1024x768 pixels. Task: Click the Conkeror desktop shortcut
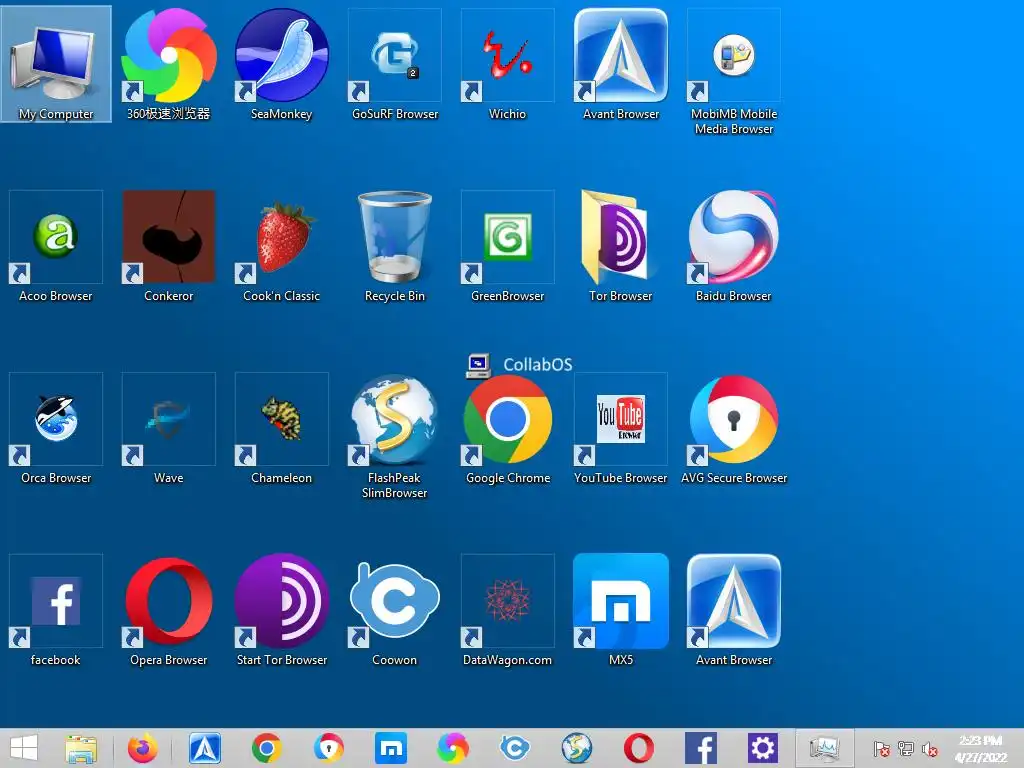[x=169, y=246]
